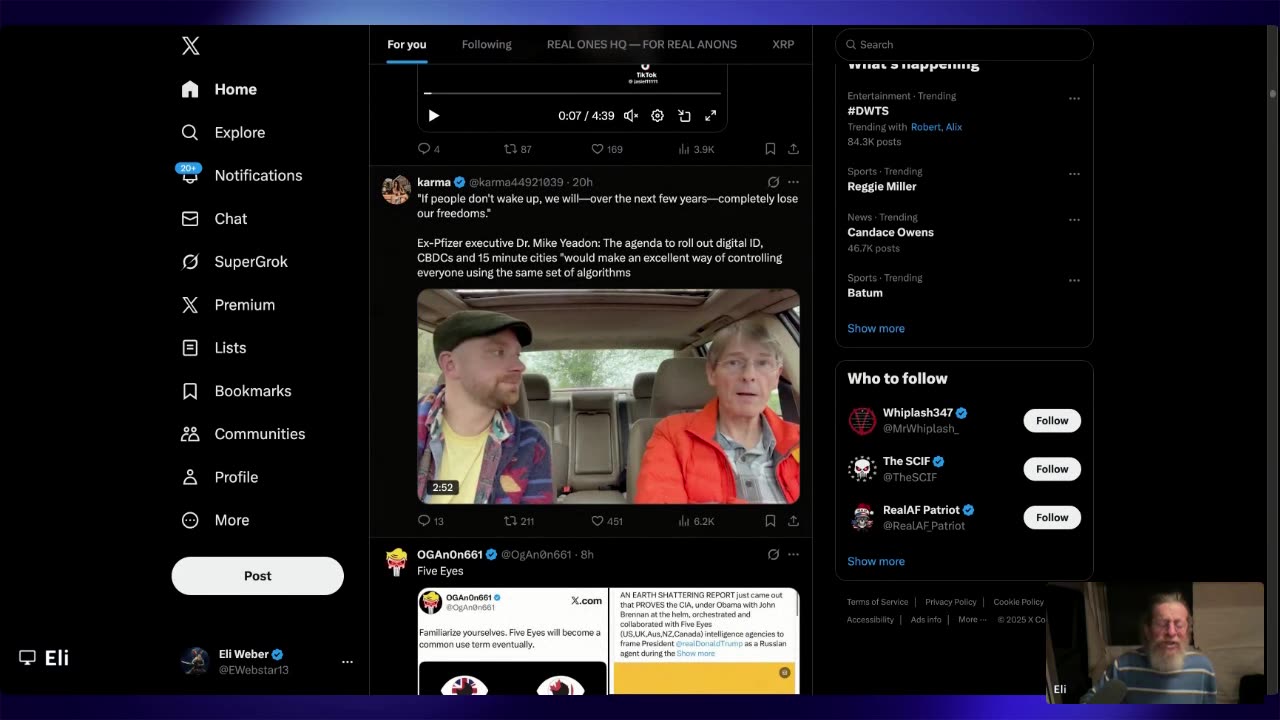The height and width of the screenshot is (720, 1280).
Task: Open the Candace Owens trending topic
Action: click(891, 232)
